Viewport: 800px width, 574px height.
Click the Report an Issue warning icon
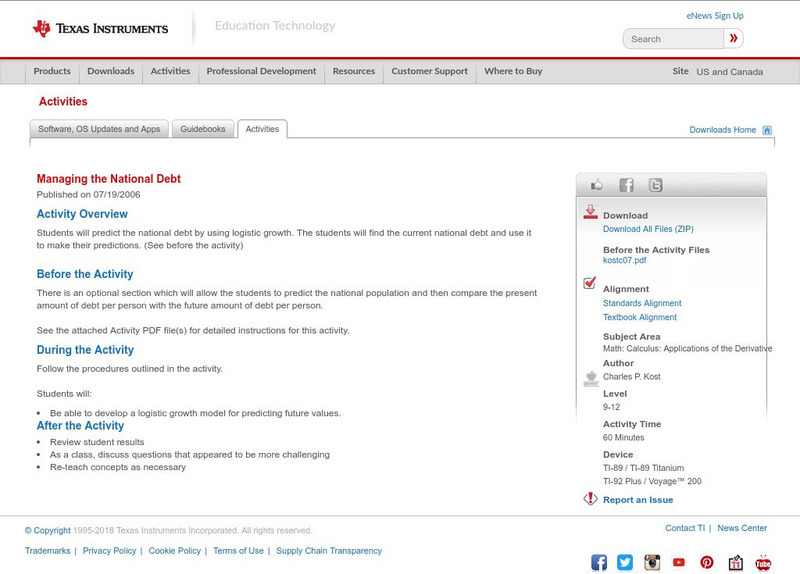(590, 498)
